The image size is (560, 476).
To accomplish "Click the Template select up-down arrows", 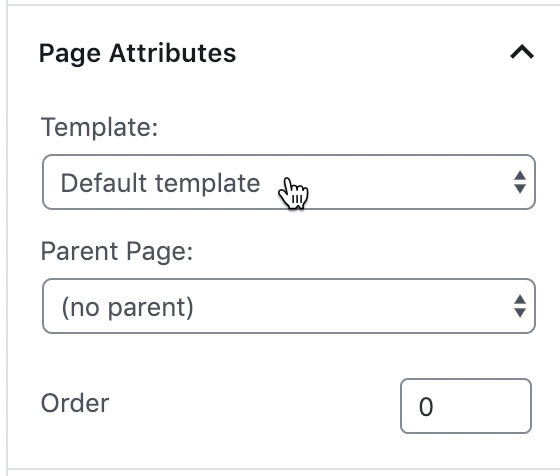I will click(x=520, y=182).
